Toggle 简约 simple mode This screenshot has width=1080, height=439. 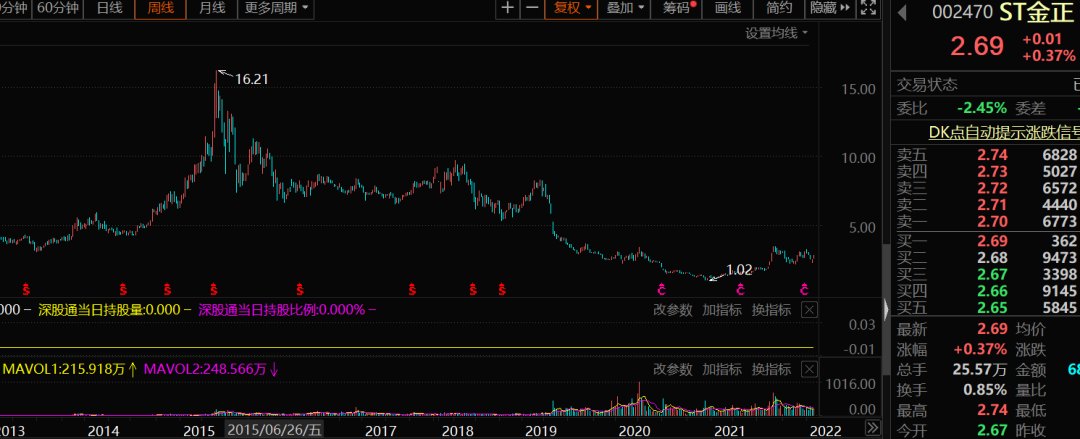point(779,8)
